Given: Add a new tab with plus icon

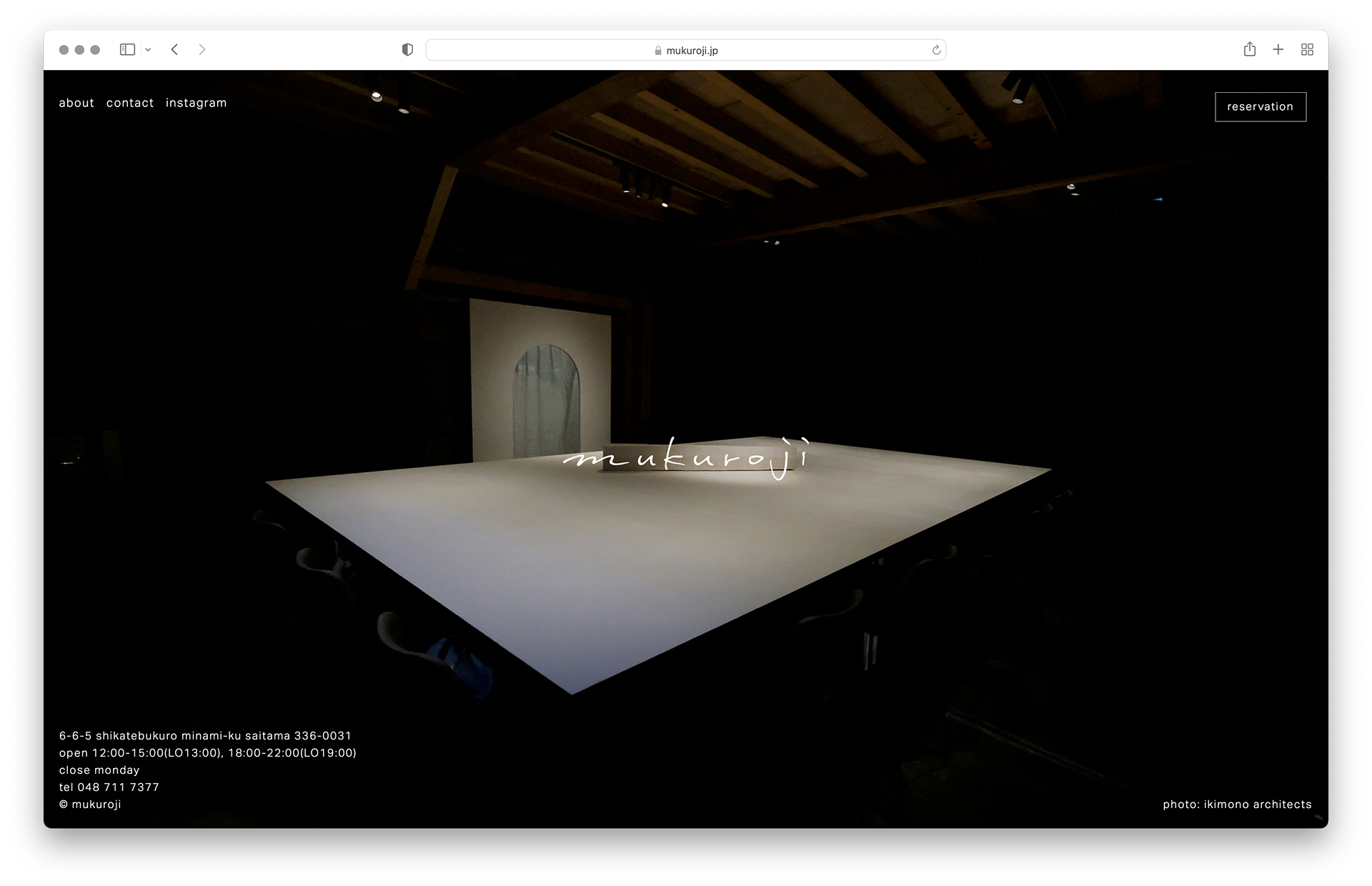Looking at the screenshot, I should (x=1278, y=49).
